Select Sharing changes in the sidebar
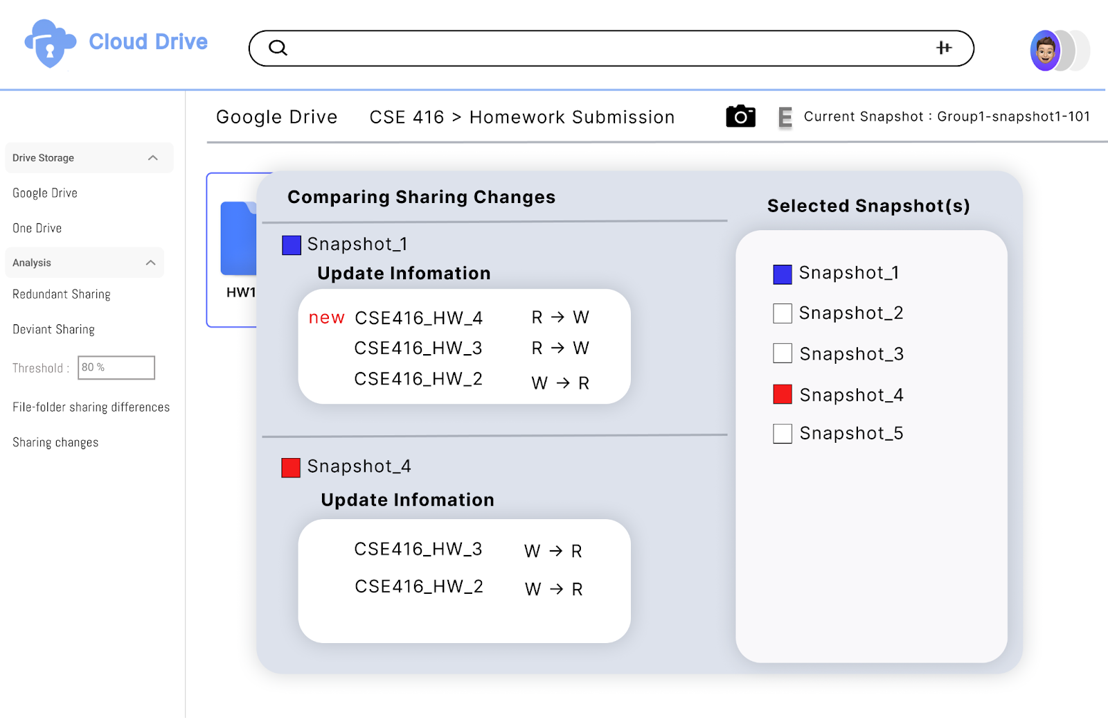The image size is (1108, 720). click(55, 441)
